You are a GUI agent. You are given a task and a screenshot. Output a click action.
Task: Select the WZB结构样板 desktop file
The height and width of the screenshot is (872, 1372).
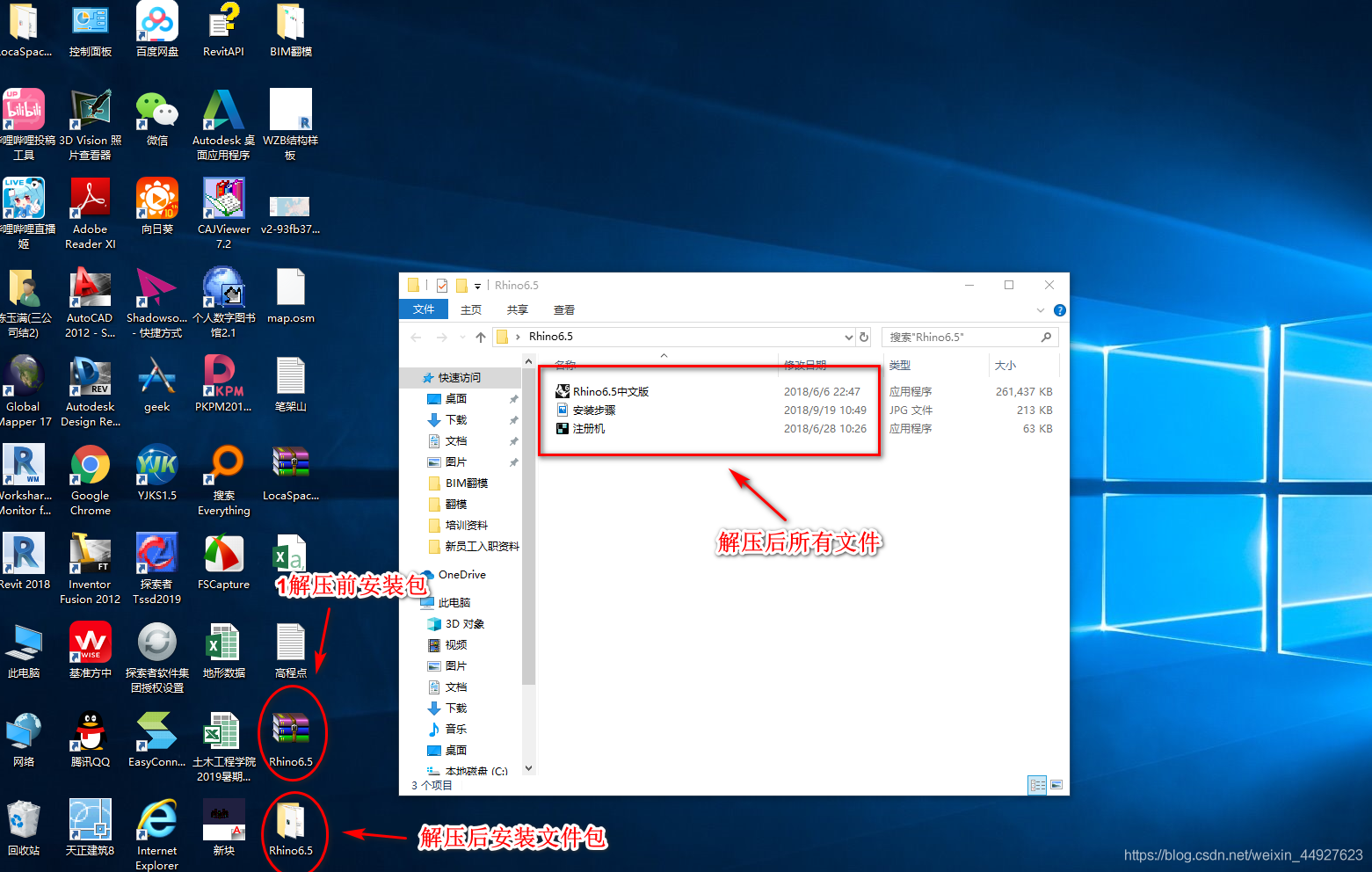tap(291, 125)
